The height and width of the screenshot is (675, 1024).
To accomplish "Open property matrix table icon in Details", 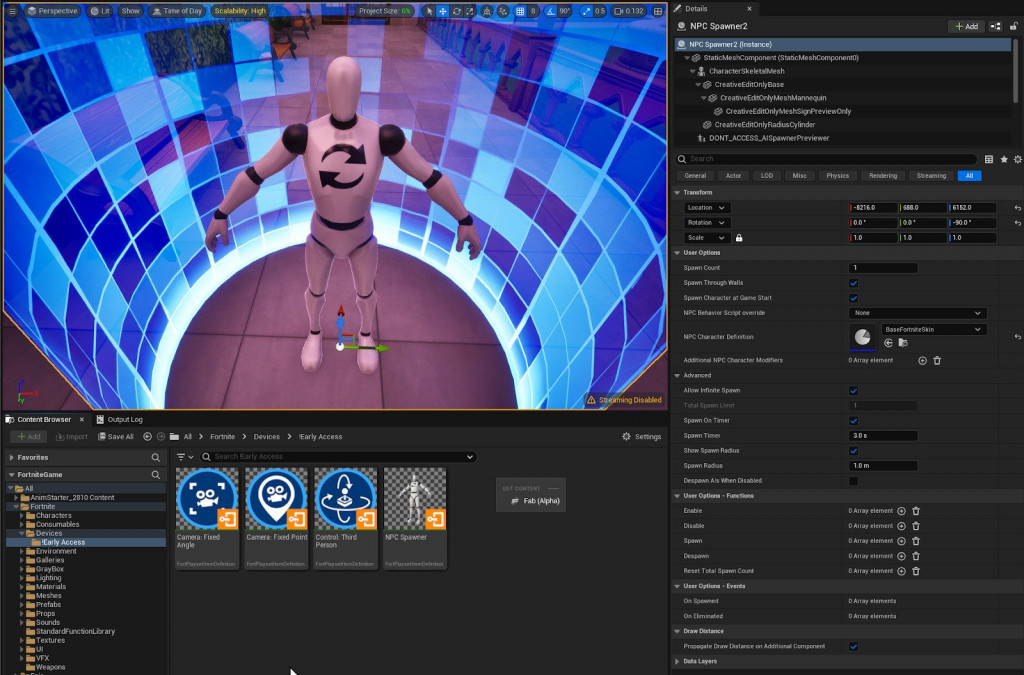I will [x=989, y=159].
